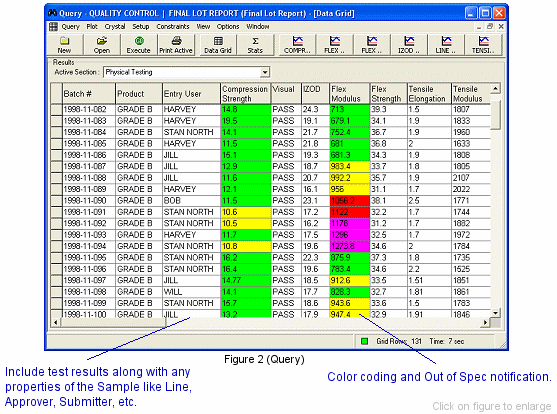Open the Setup menu
The width and height of the screenshot is (557, 414).
(x=141, y=27)
